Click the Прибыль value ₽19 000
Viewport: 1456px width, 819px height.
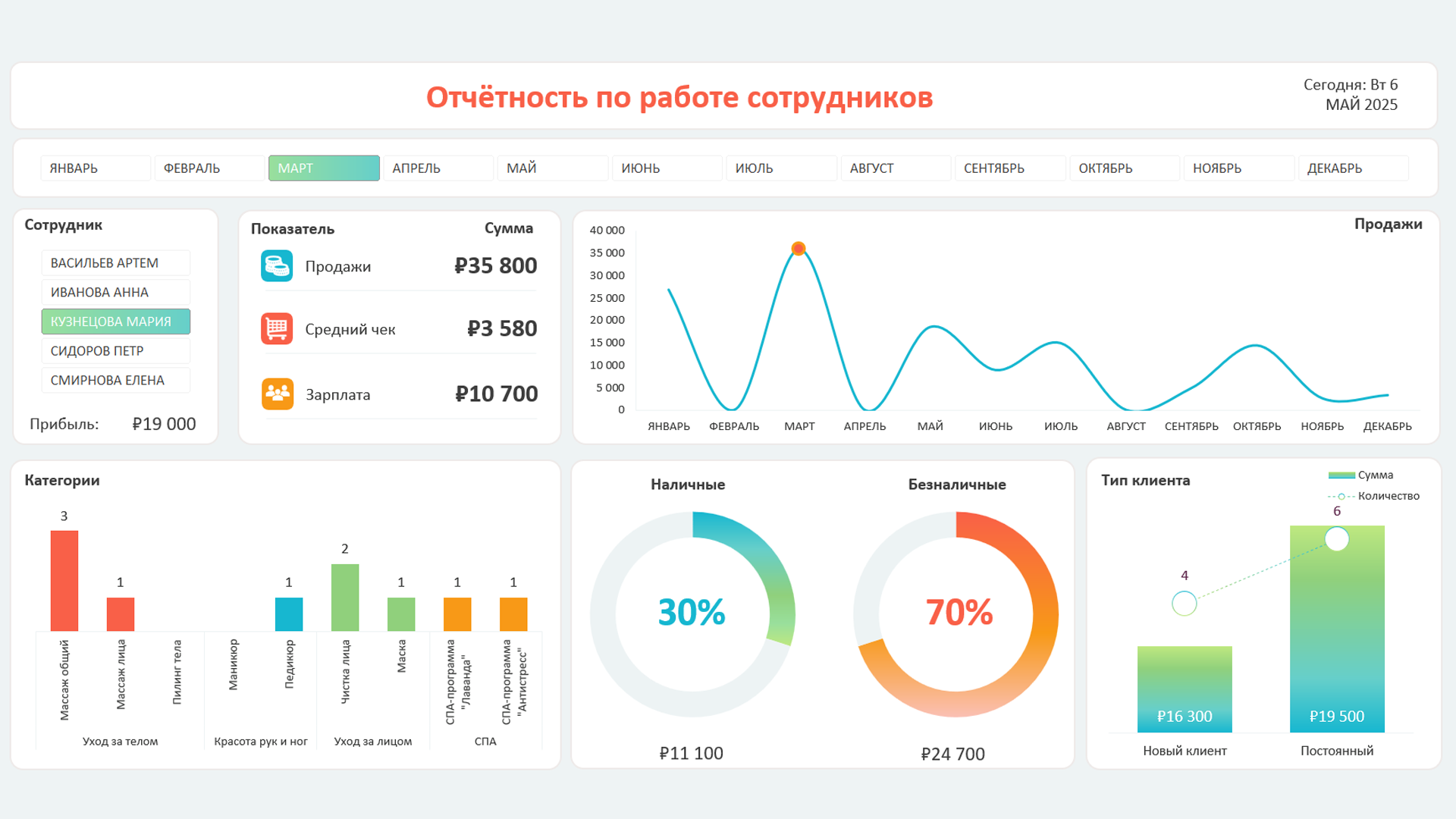click(164, 424)
